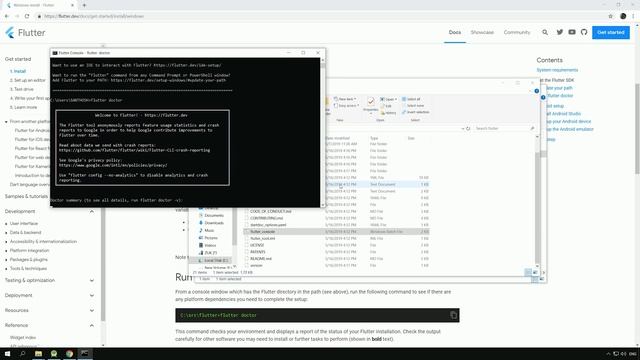Click Invert selection in Explorer ribbon

pos(416,112)
